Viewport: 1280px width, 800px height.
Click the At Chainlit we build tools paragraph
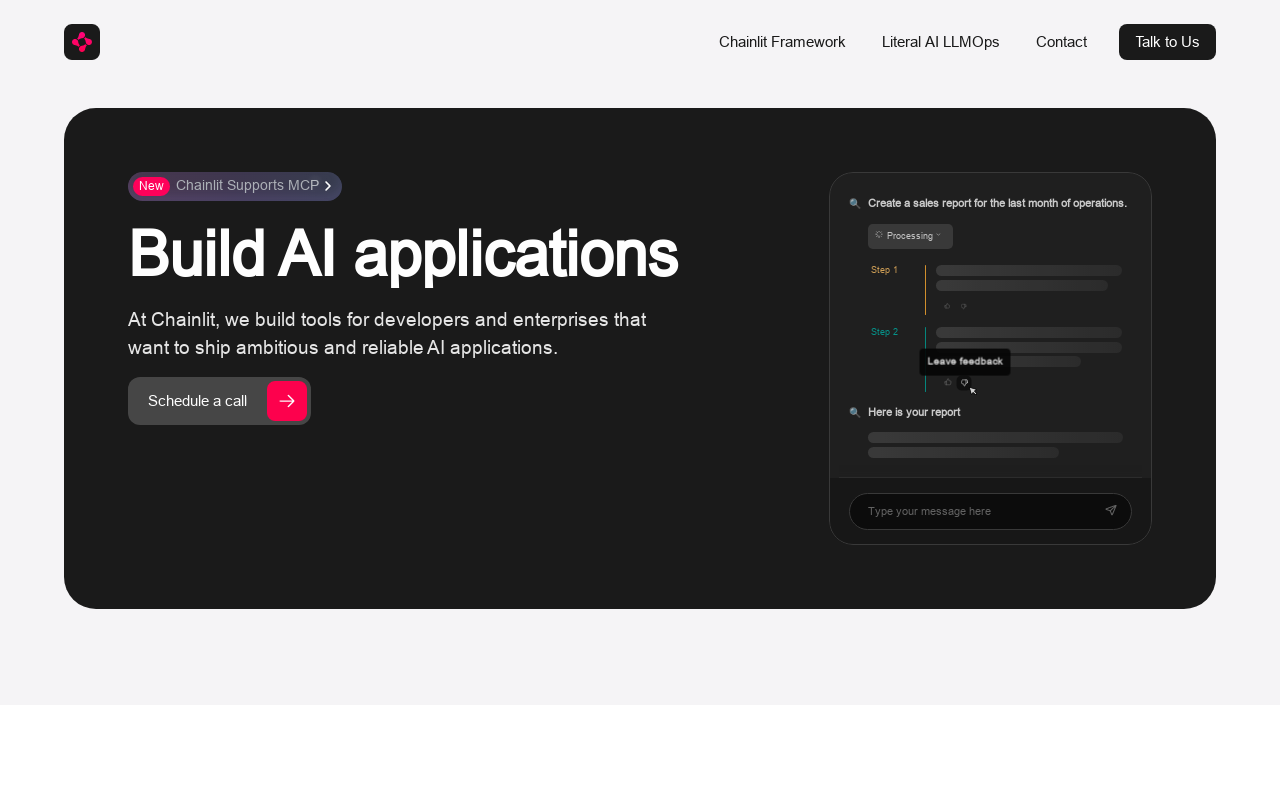(x=387, y=334)
